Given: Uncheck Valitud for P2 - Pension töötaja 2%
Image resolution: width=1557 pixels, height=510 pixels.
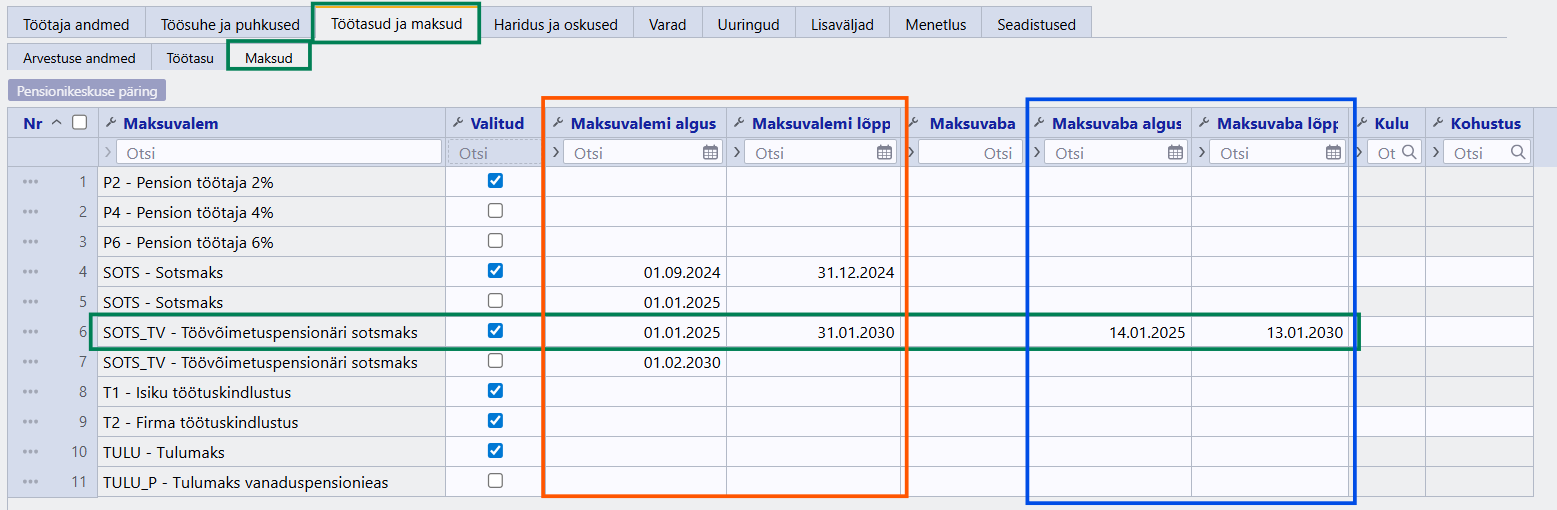Looking at the screenshot, I should tap(495, 181).
